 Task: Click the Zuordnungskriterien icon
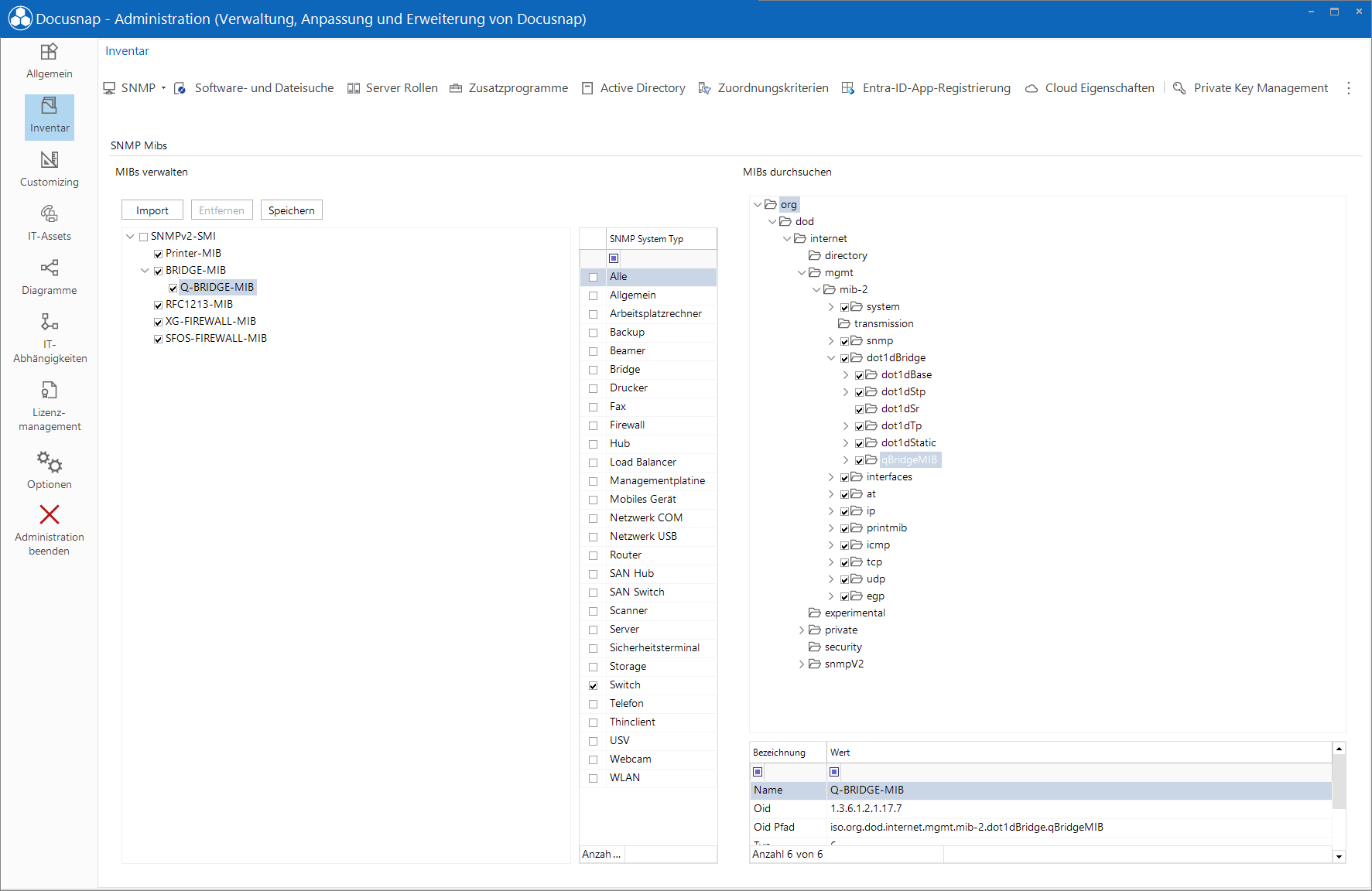click(x=704, y=88)
